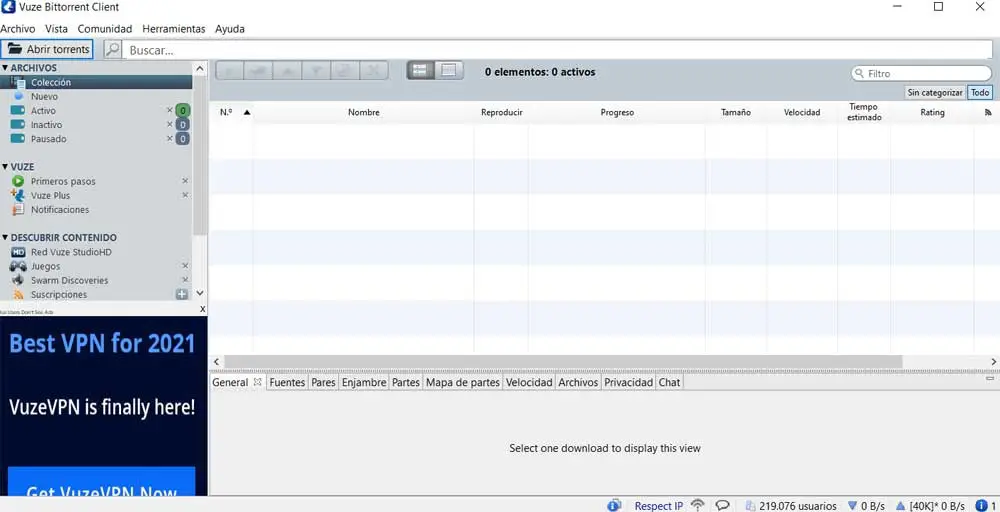1000x512 pixels.
Task: Open the Comunidad menu
Action: (x=105, y=29)
